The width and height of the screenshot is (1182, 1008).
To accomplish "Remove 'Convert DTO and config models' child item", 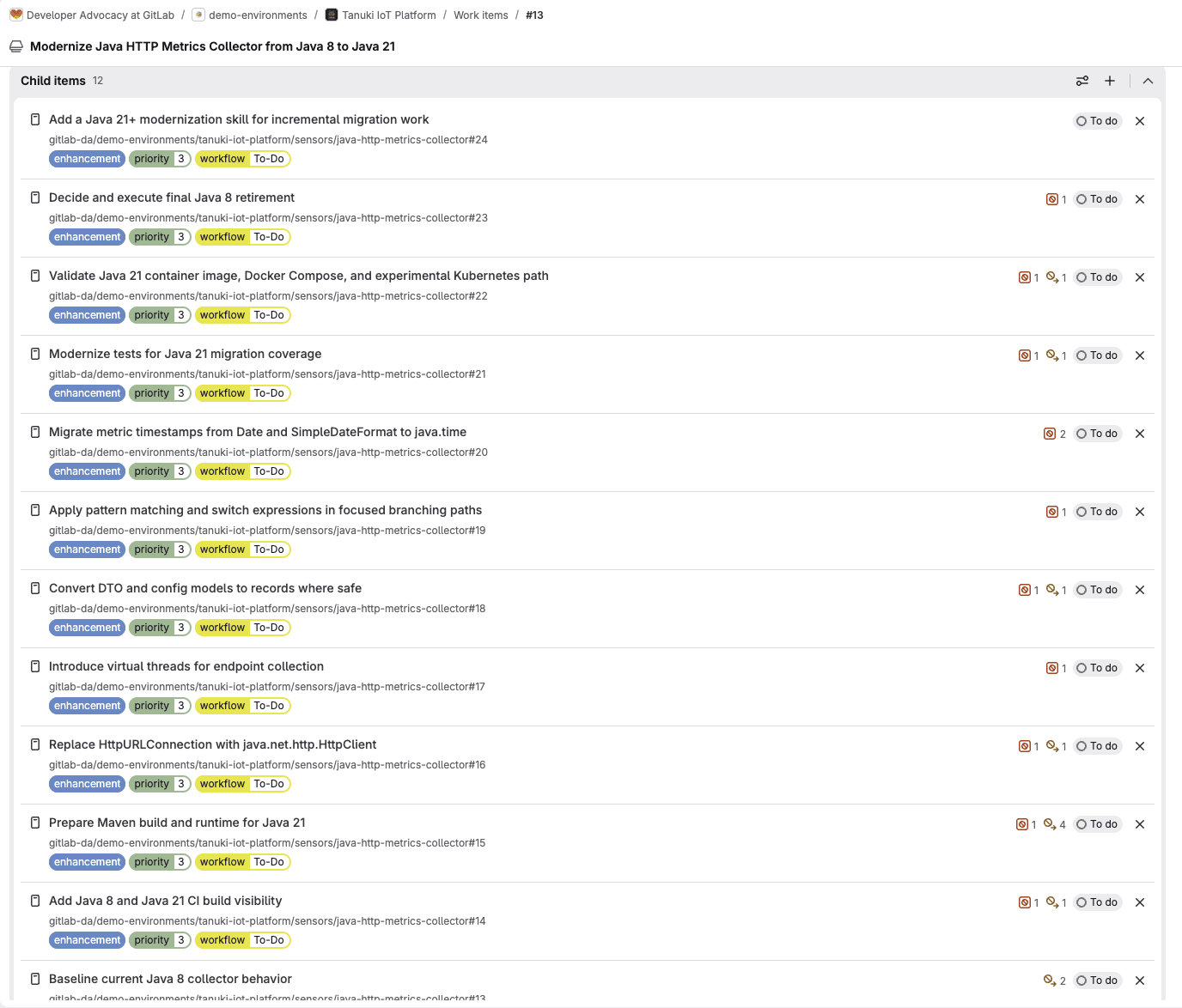I will click(1140, 590).
